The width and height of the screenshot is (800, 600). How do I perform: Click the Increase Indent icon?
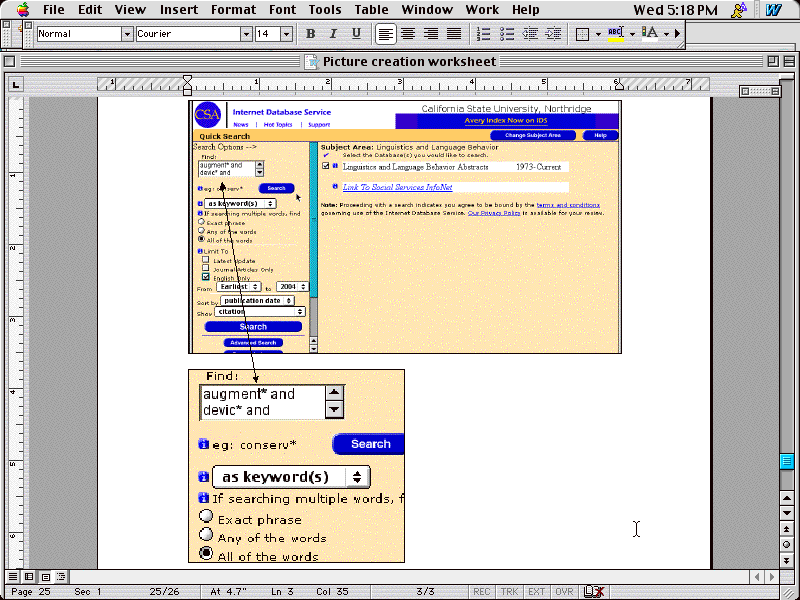click(553, 34)
